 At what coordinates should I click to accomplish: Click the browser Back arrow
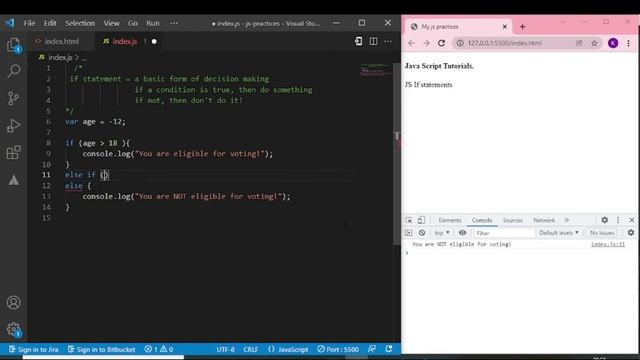coord(411,43)
